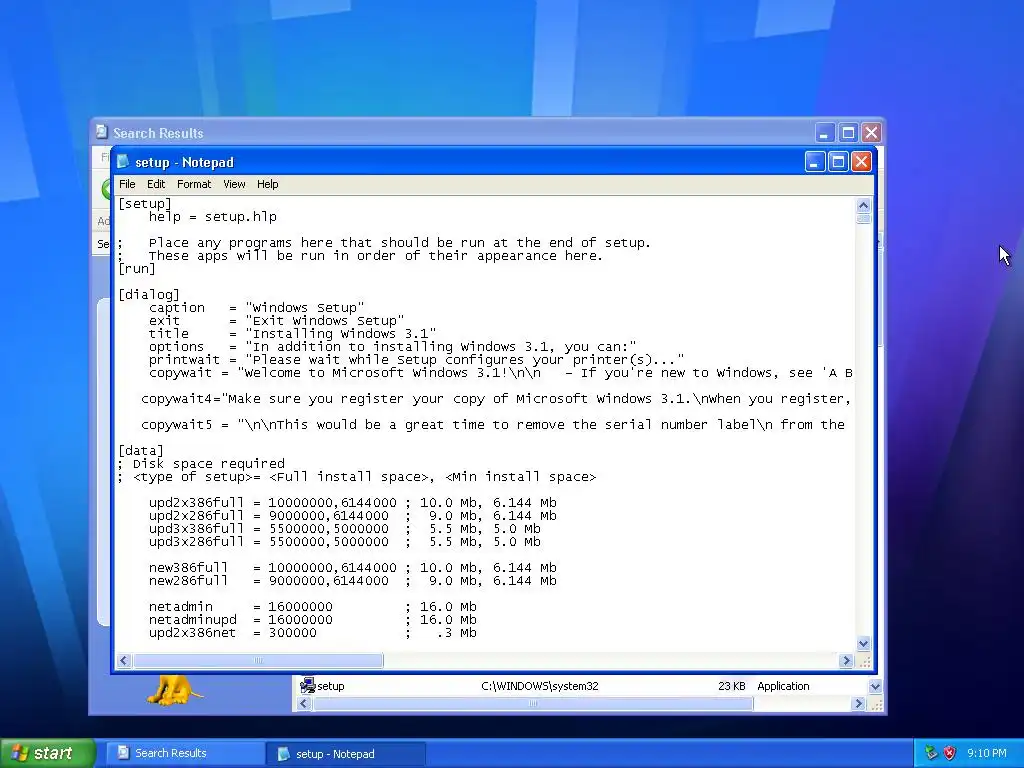Click the [setup] section header text
Screen dimensions: 1024x768
point(144,204)
